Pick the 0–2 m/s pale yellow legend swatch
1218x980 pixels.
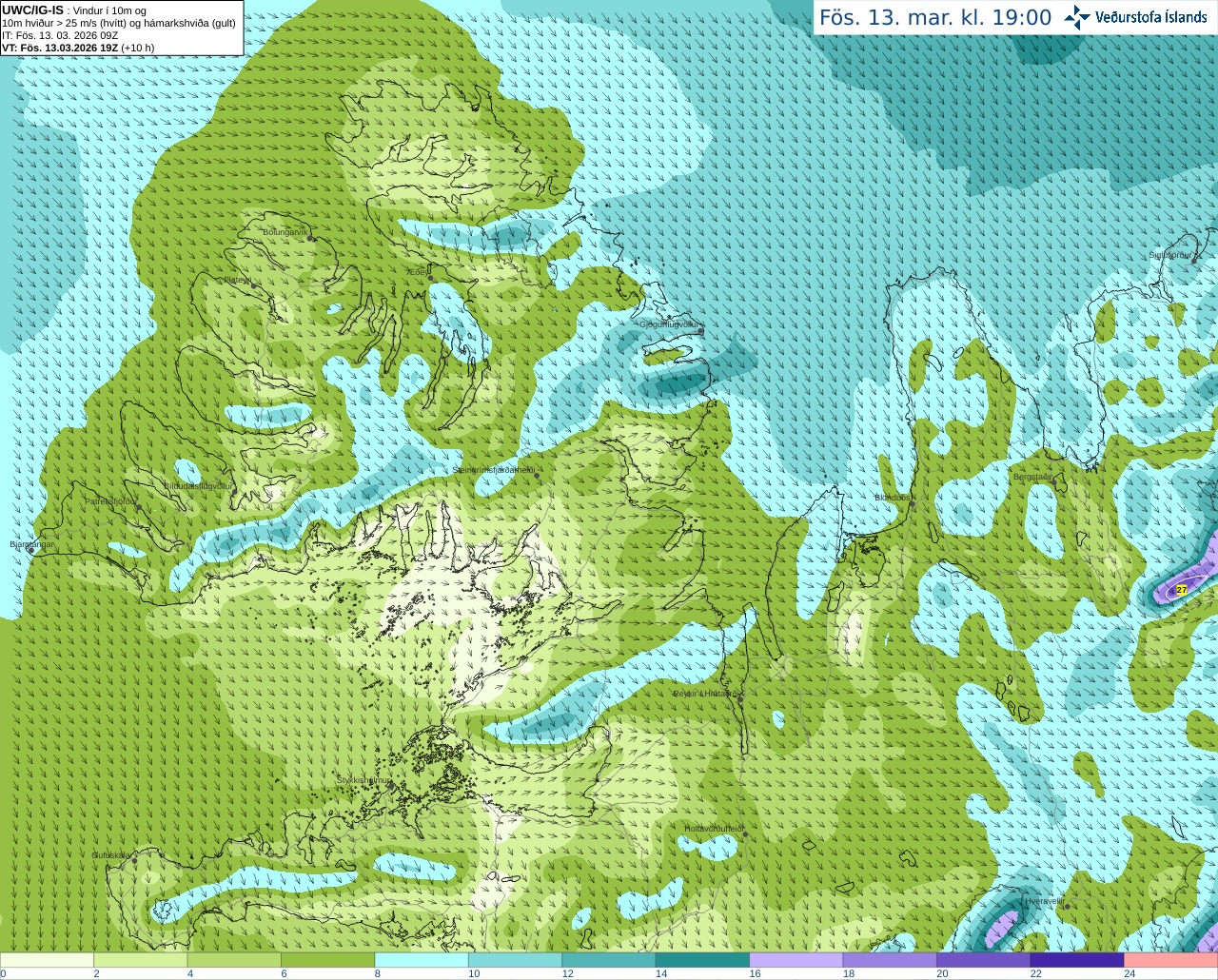point(47,960)
